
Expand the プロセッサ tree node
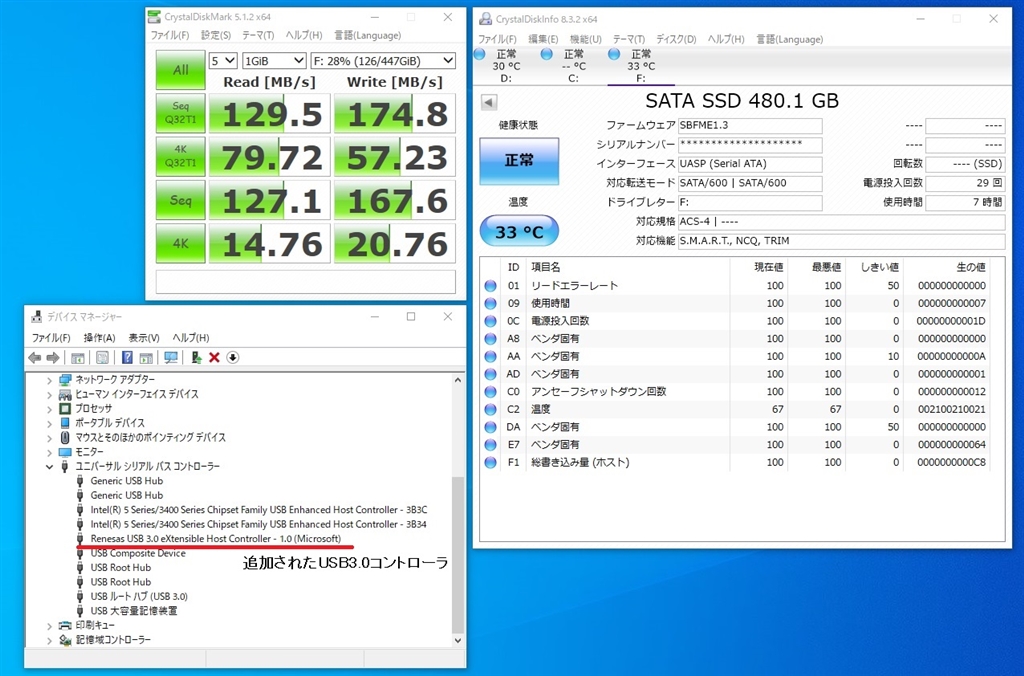tap(49, 408)
